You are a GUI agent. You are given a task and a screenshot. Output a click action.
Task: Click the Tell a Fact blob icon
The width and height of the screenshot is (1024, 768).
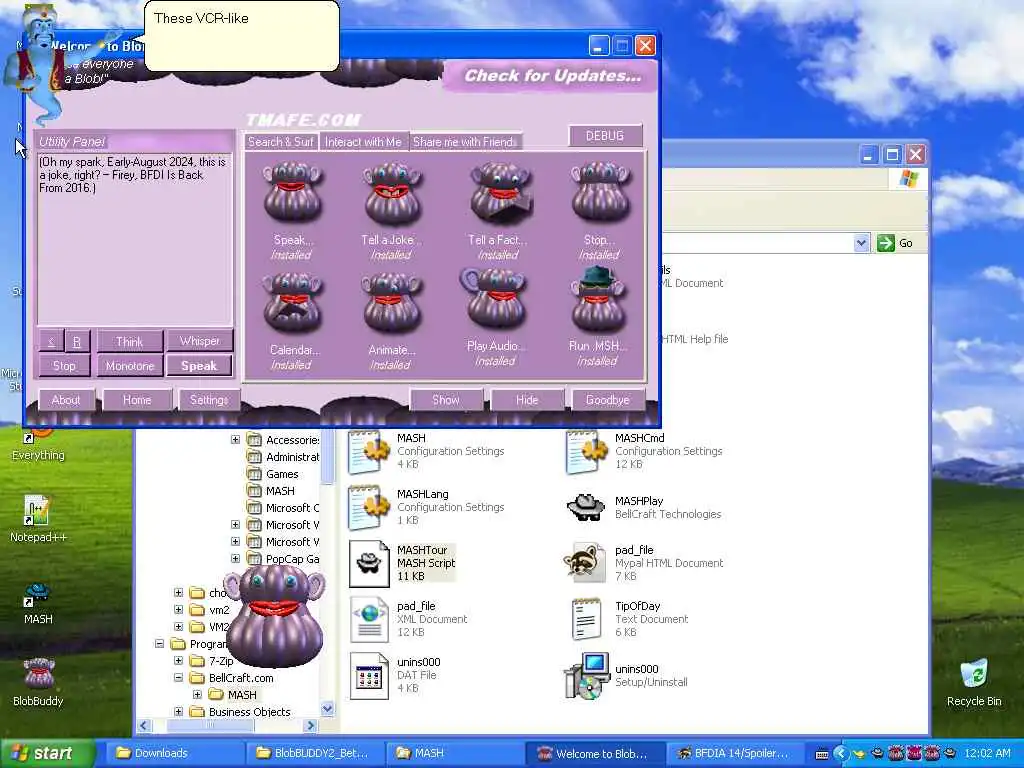pos(500,193)
